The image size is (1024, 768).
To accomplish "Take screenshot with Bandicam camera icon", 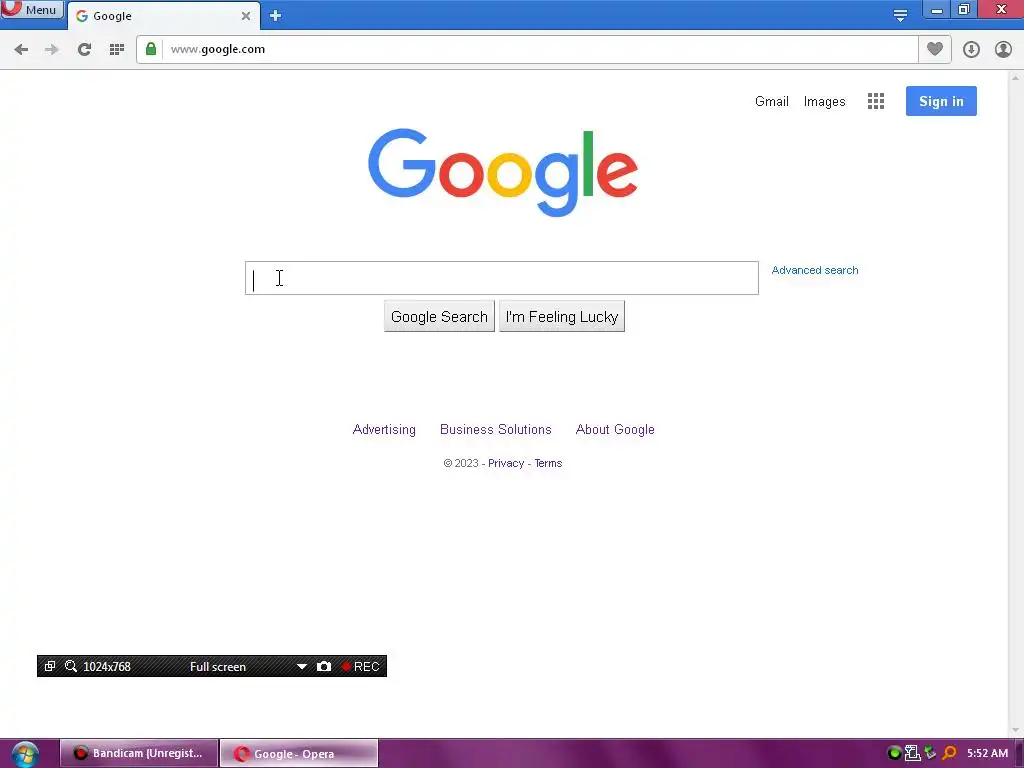I will click(x=324, y=666).
